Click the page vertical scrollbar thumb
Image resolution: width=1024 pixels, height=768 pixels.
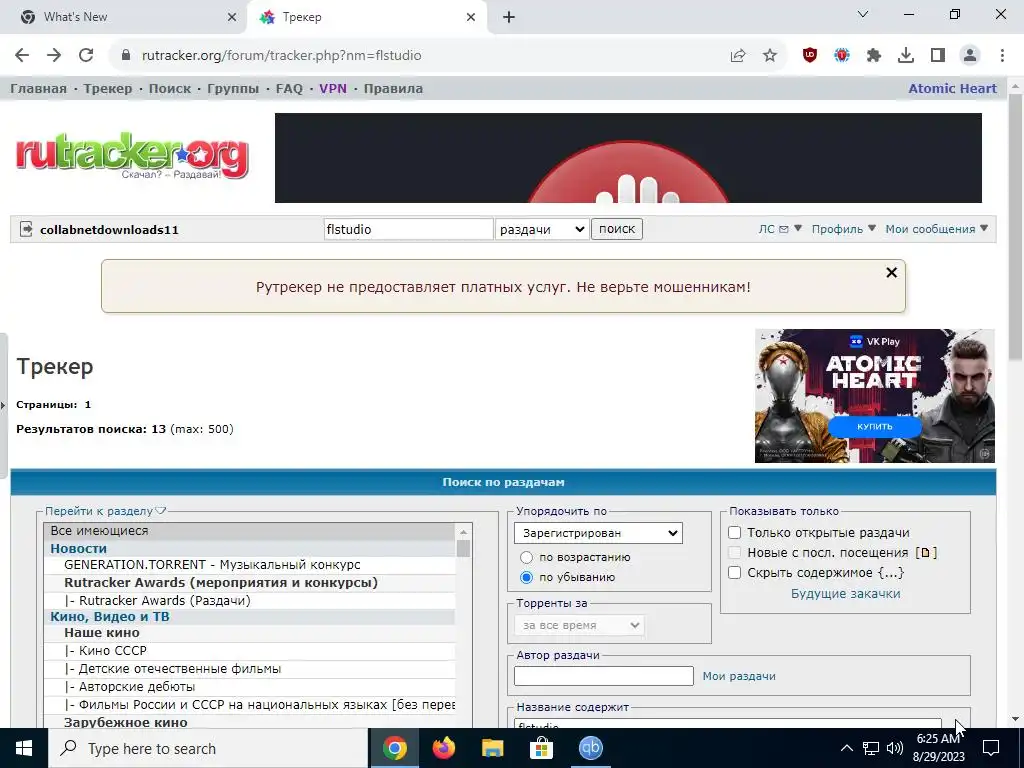pos(1015,225)
